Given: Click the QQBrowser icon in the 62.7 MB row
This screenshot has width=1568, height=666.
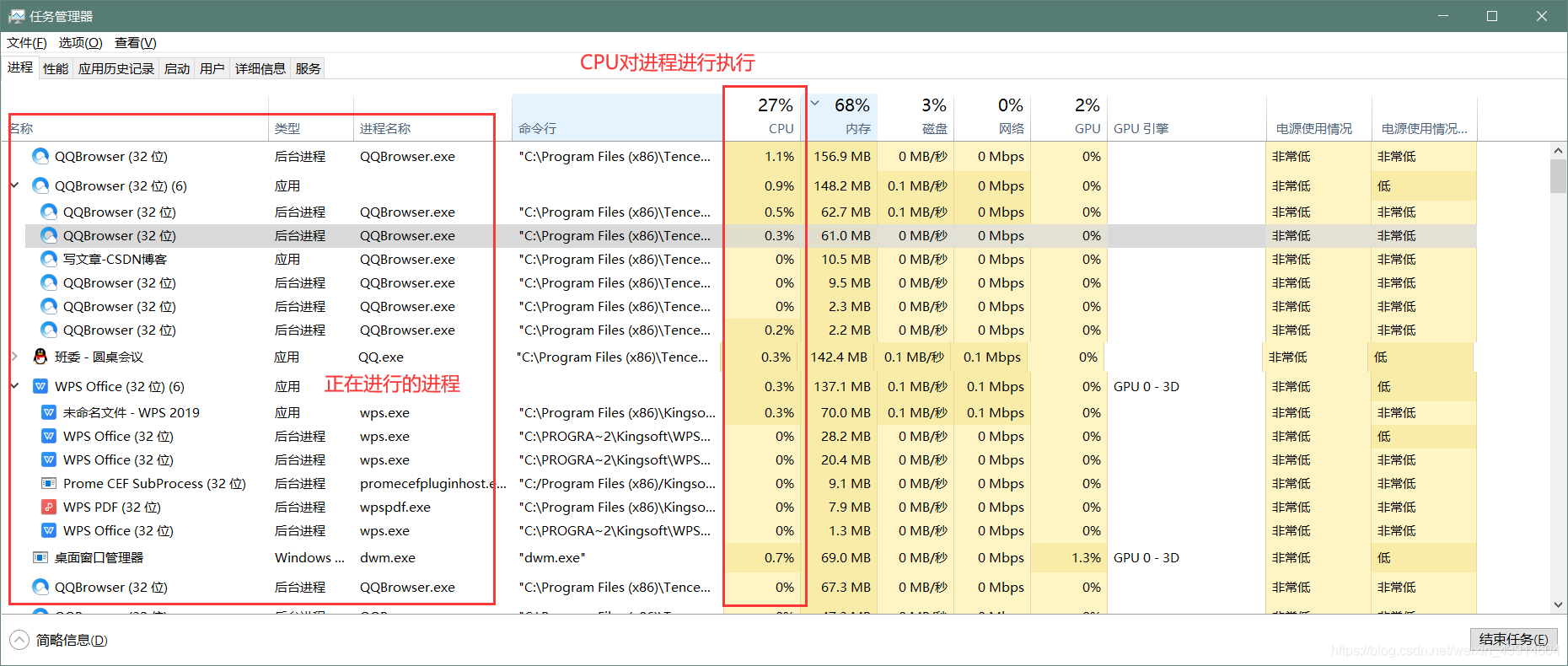Looking at the screenshot, I should pos(49,212).
